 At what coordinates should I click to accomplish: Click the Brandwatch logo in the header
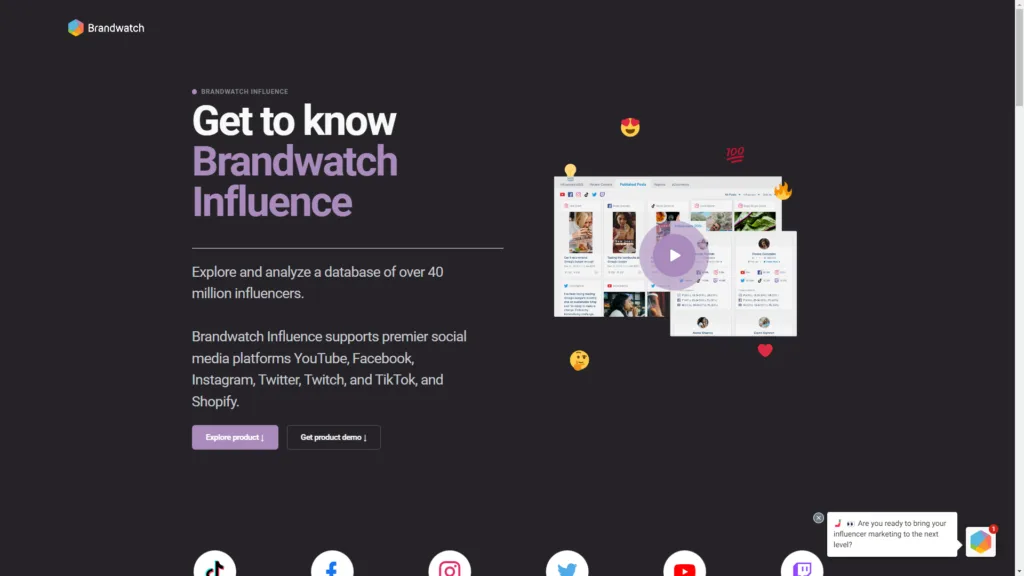106,27
